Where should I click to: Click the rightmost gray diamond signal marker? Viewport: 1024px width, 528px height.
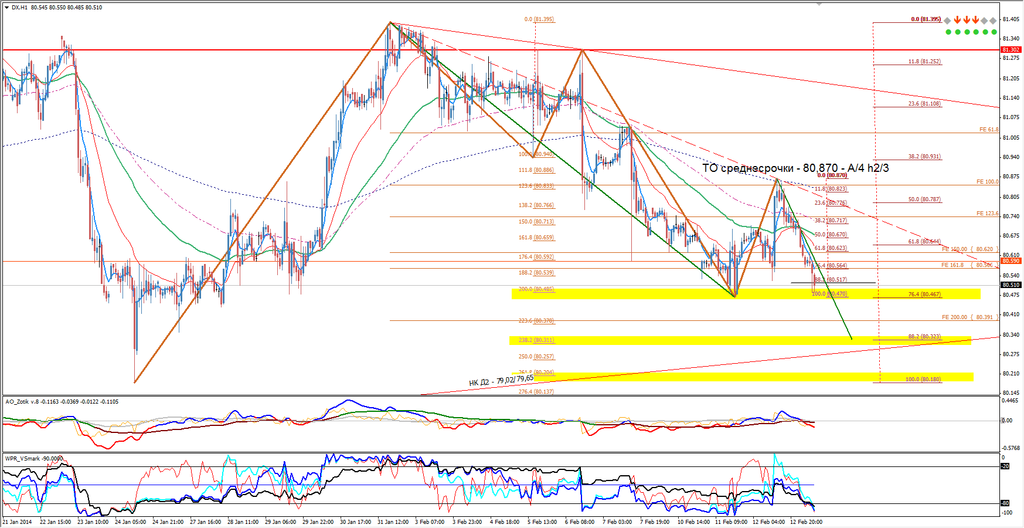click(x=993, y=22)
